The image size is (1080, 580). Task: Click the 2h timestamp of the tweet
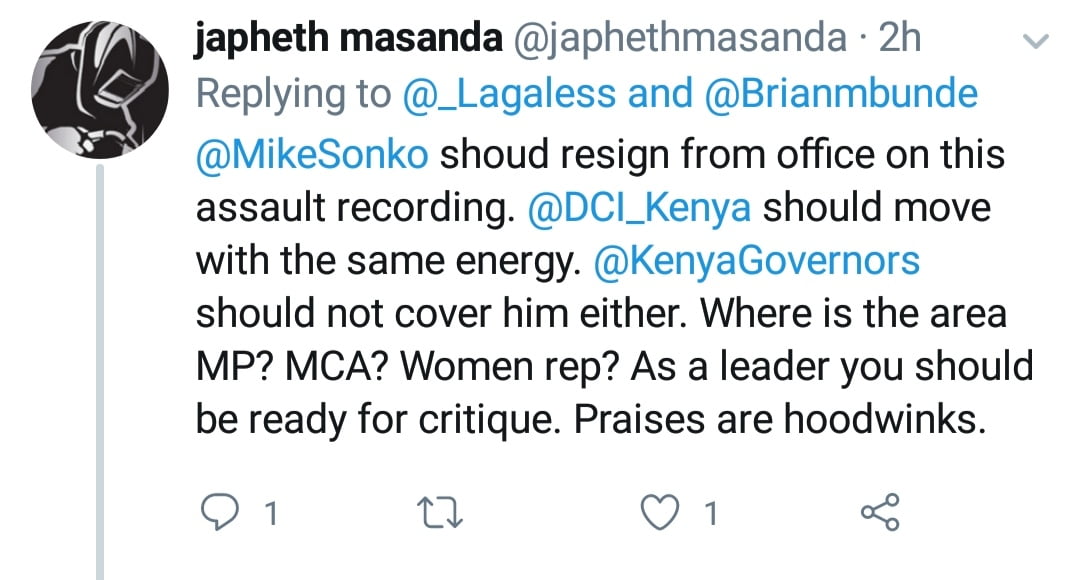point(897,41)
